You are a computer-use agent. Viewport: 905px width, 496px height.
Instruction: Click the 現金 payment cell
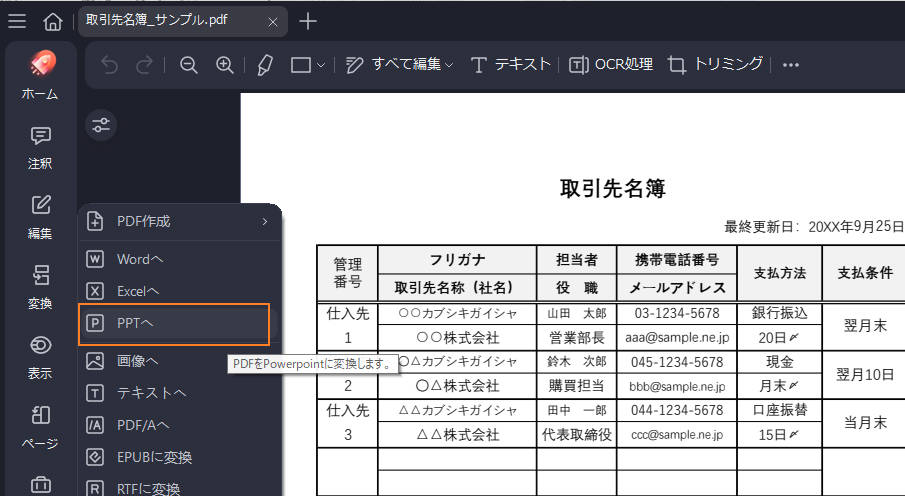(x=780, y=362)
